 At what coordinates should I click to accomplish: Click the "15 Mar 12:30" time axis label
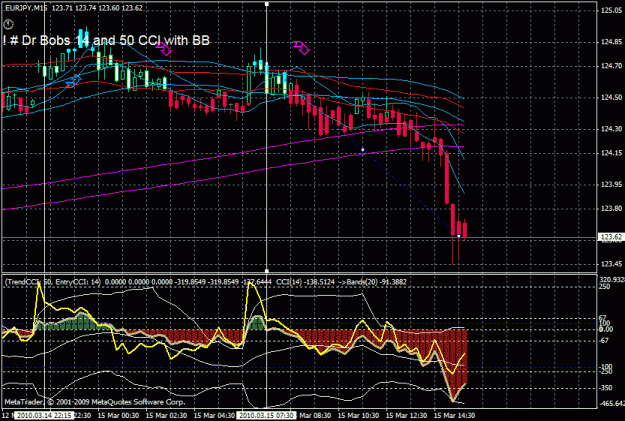(407, 415)
